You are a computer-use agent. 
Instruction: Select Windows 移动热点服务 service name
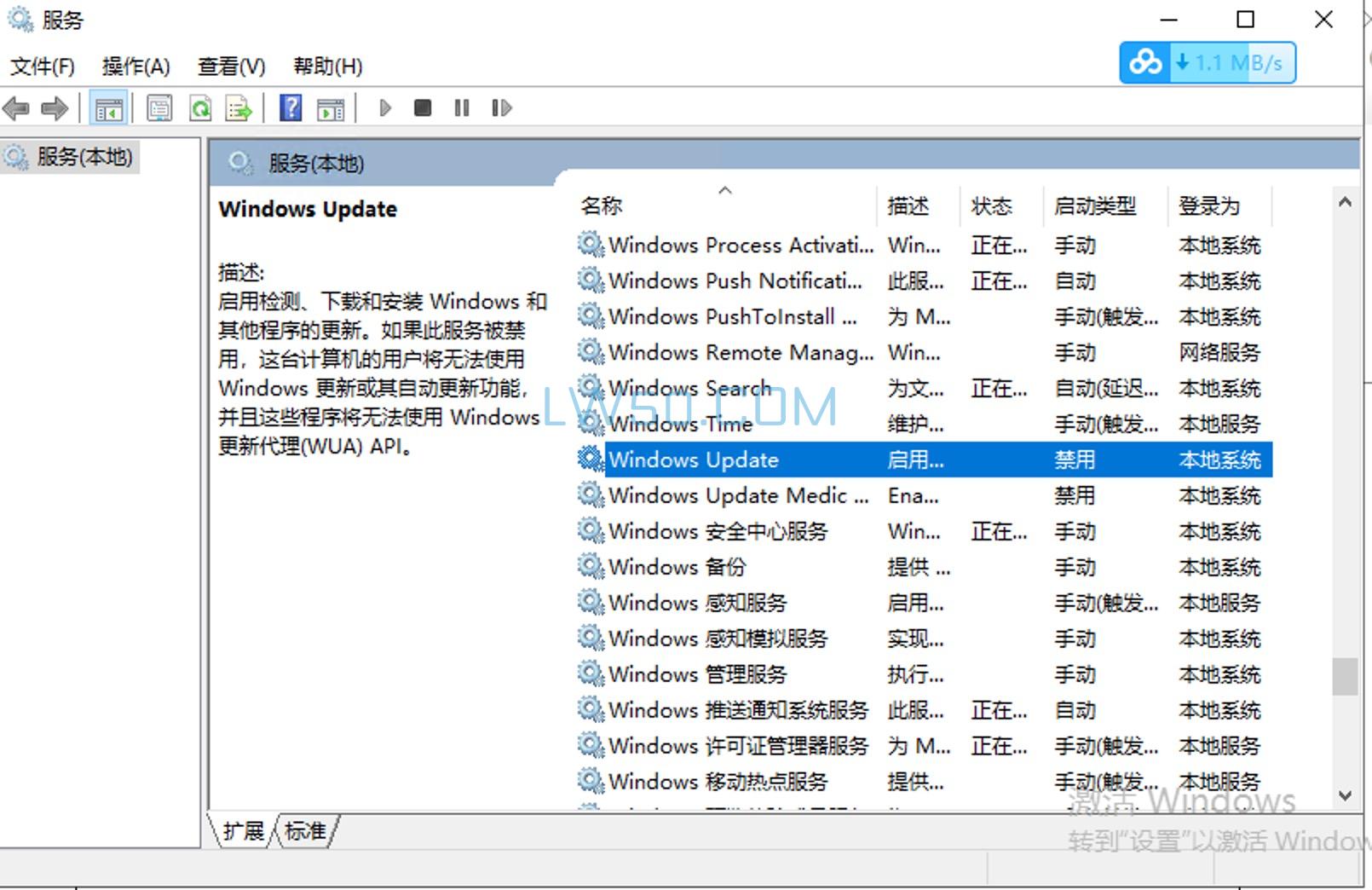coord(718,782)
